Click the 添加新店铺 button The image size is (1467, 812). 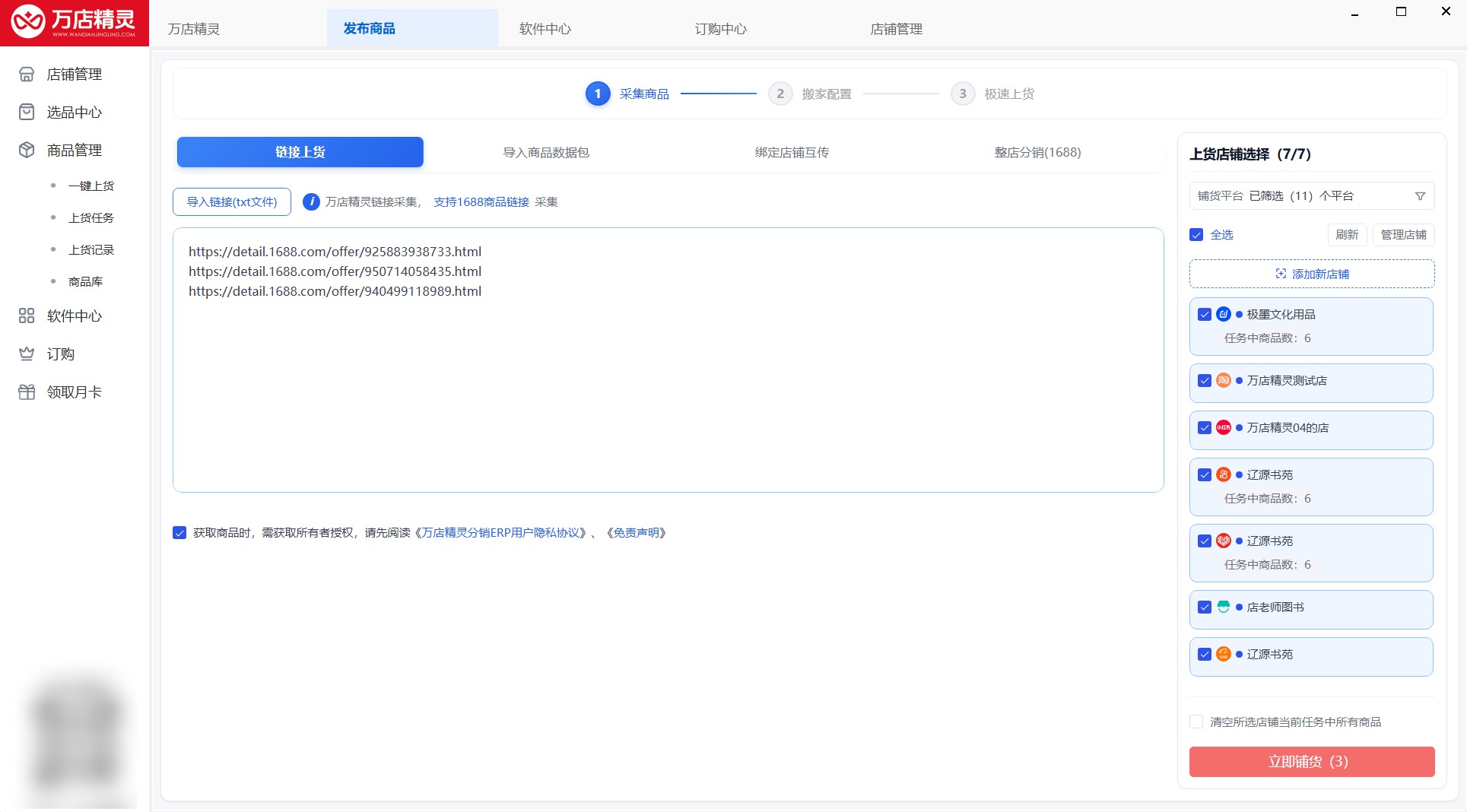click(x=1312, y=274)
